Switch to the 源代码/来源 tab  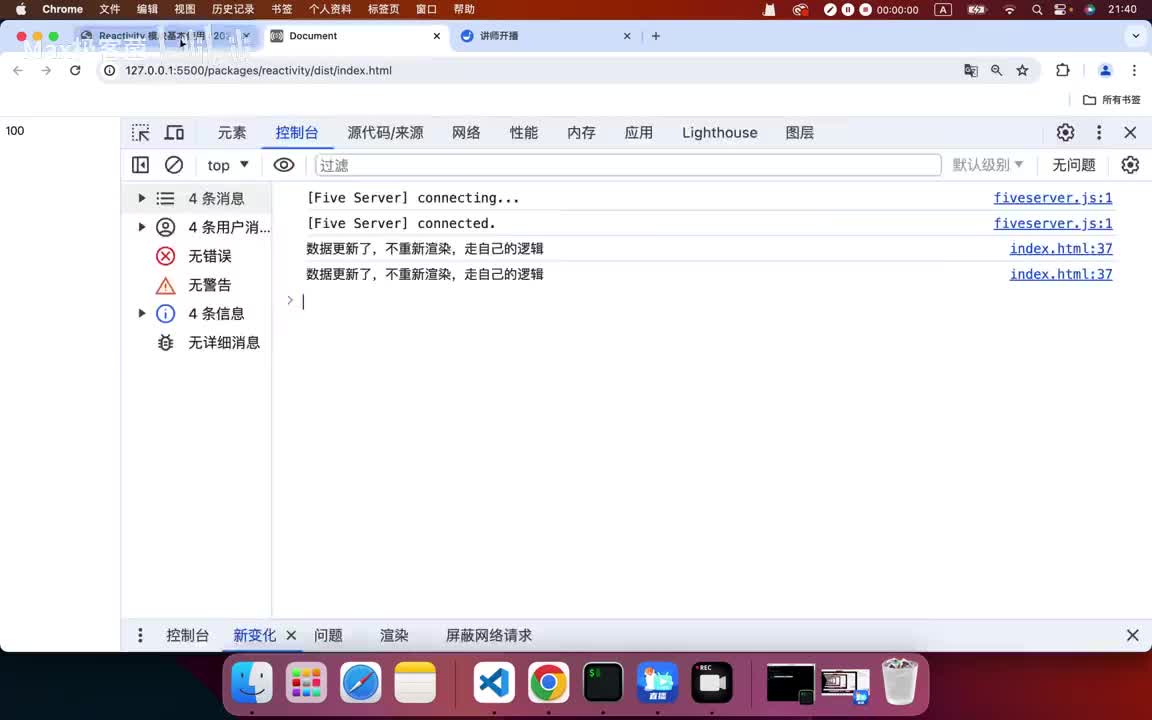click(386, 133)
